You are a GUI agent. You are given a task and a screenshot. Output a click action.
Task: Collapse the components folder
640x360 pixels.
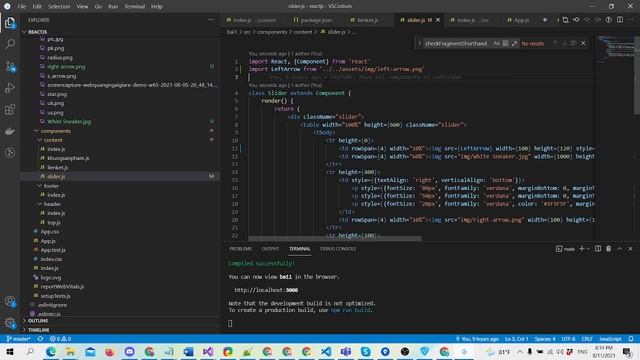[56, 131]
